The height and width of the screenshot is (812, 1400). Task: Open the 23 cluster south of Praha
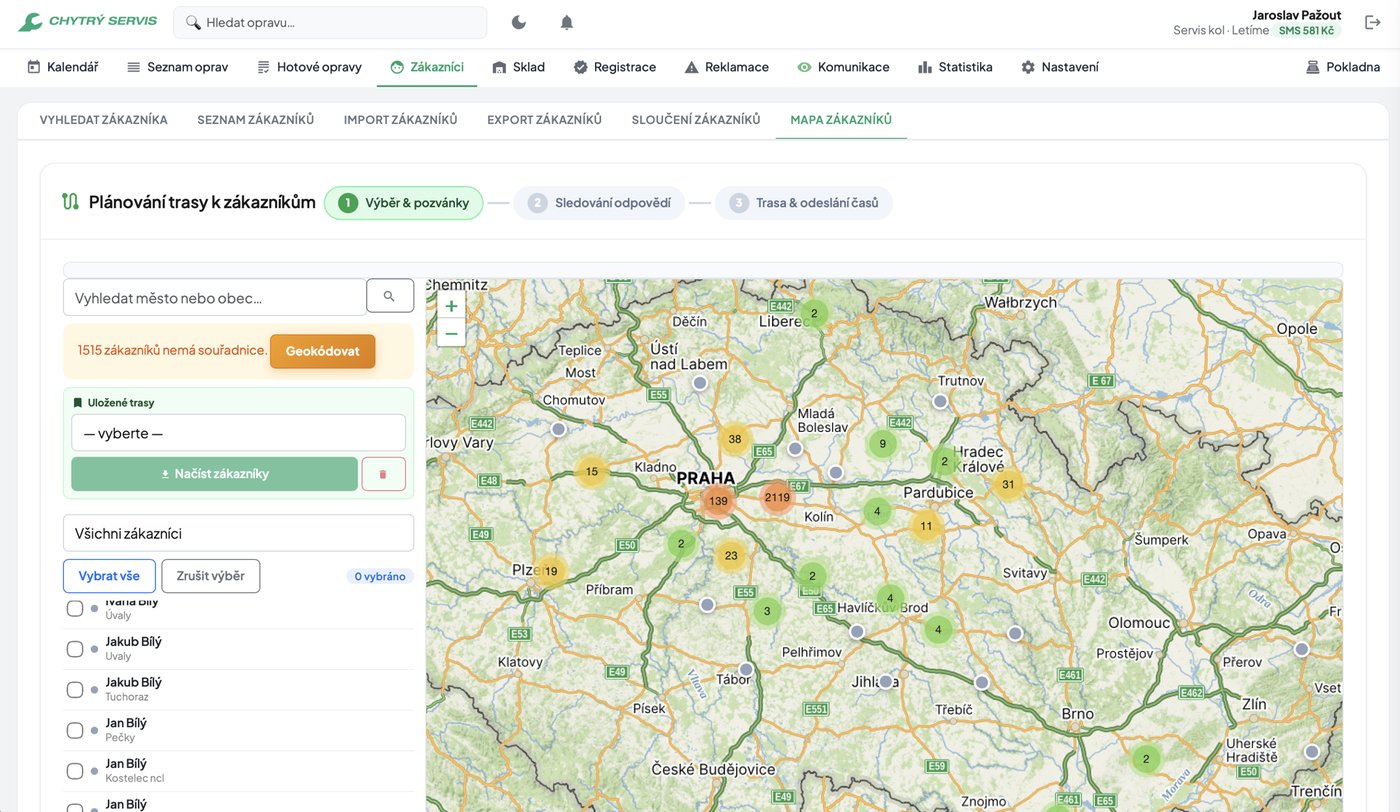tap(731, 555)
